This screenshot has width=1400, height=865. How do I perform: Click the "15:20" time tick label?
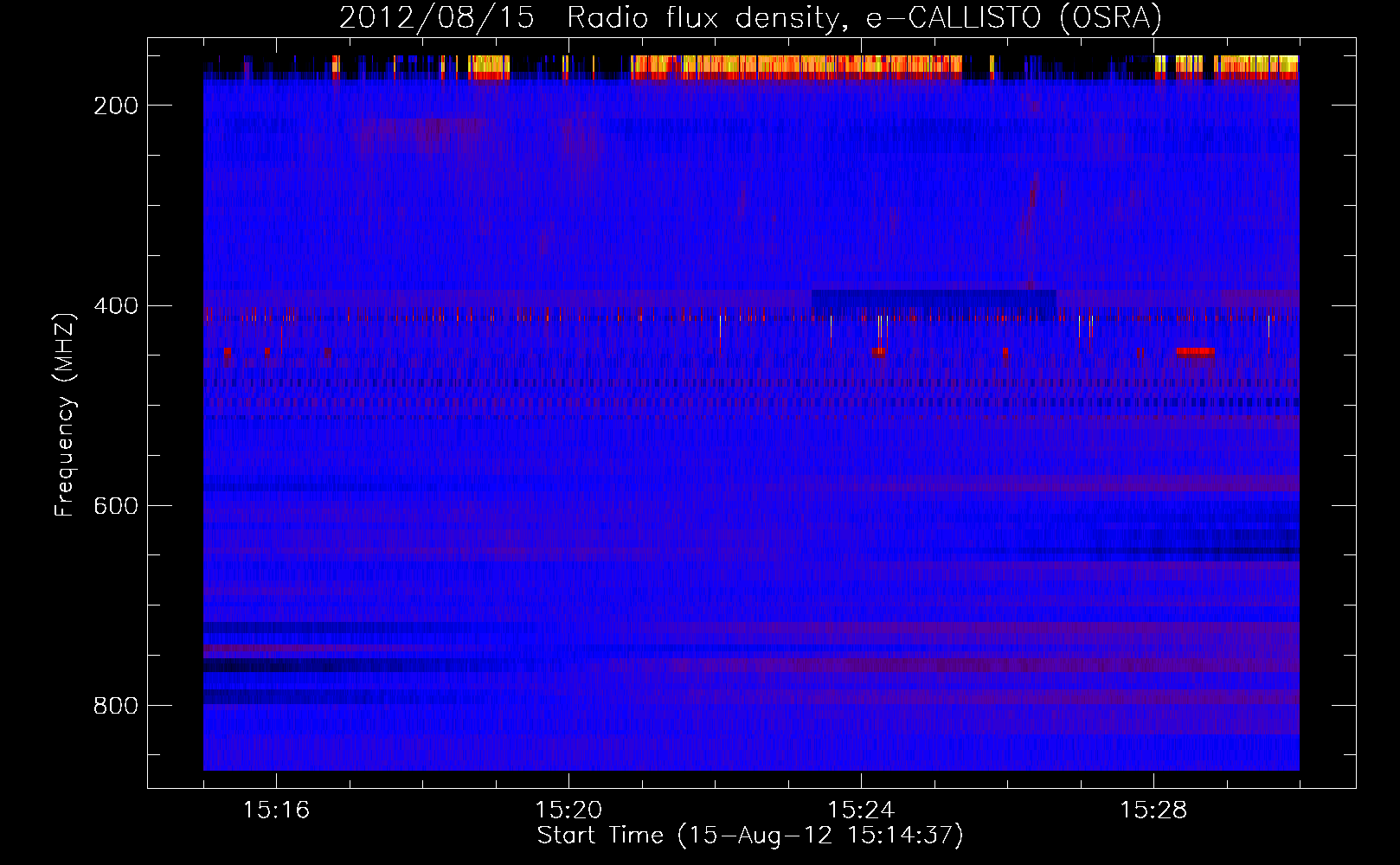(x=568, y=811)
